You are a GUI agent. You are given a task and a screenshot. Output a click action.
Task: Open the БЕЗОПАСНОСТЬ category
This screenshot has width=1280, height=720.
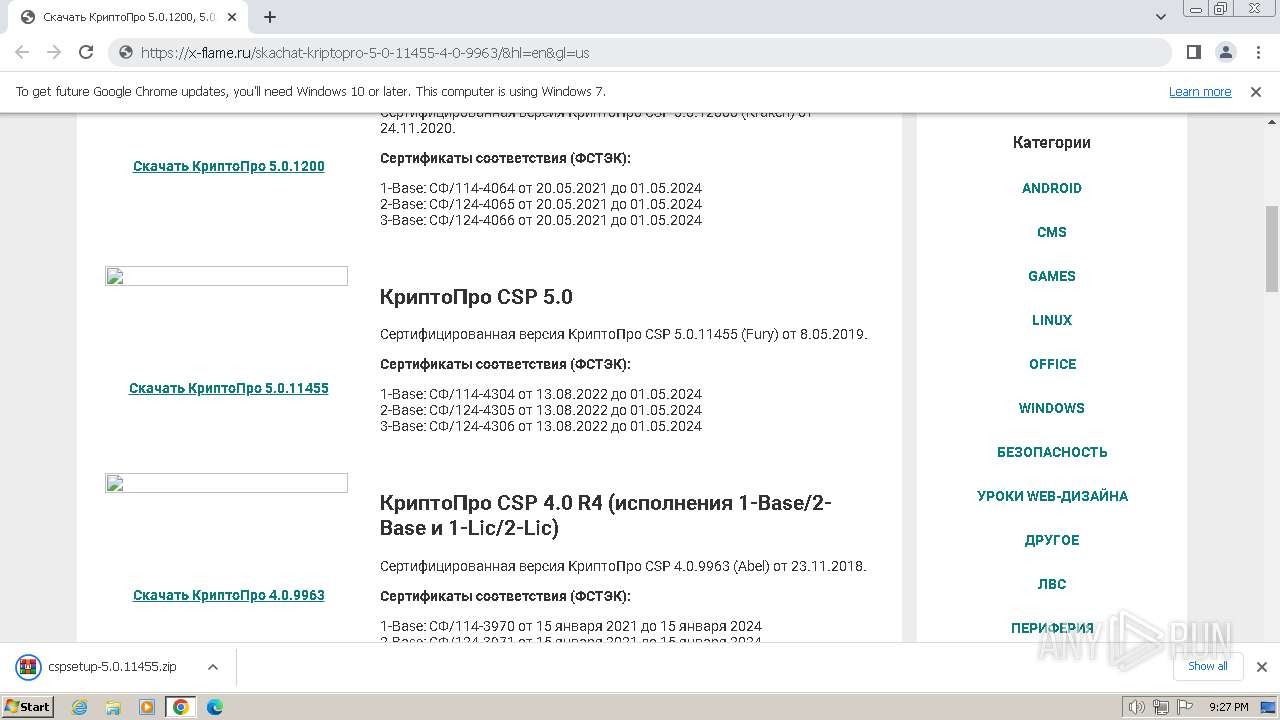(1052, 452)
